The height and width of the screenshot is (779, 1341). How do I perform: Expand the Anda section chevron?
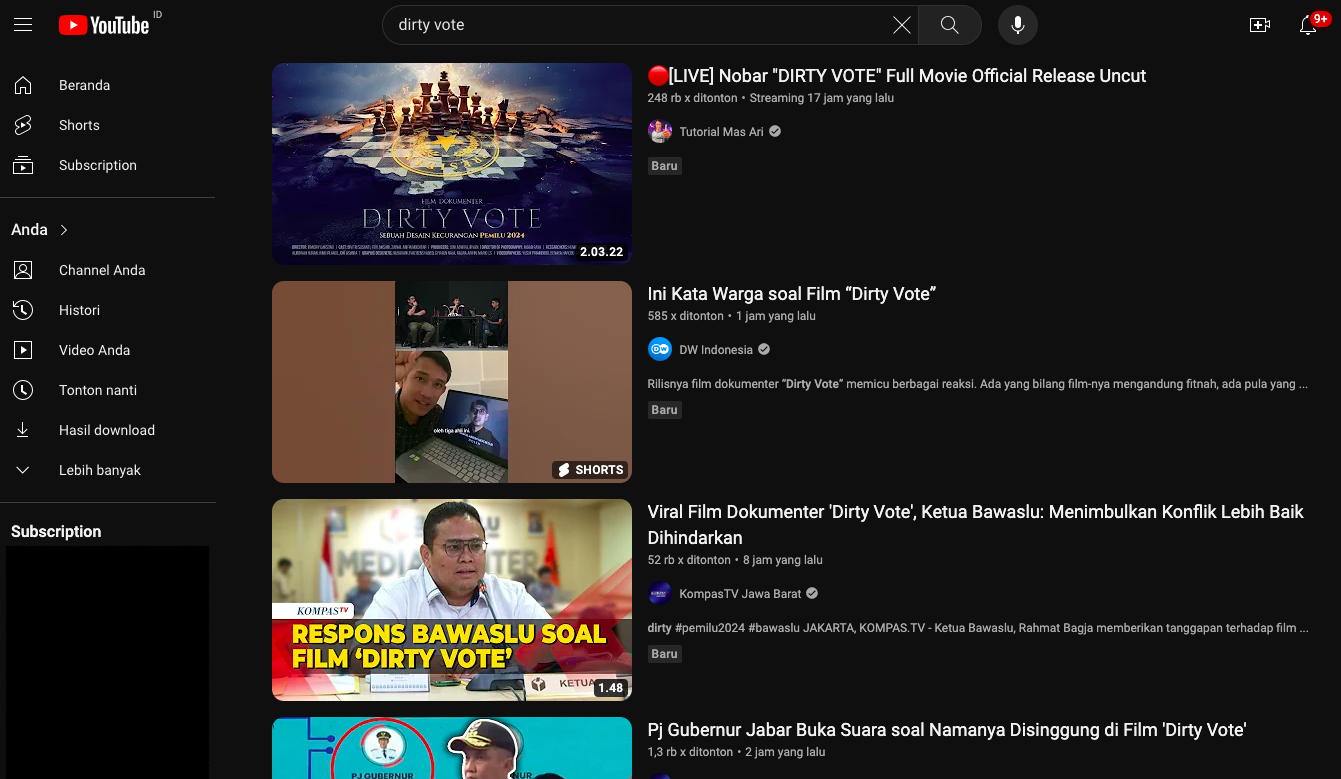coord(64,230)
